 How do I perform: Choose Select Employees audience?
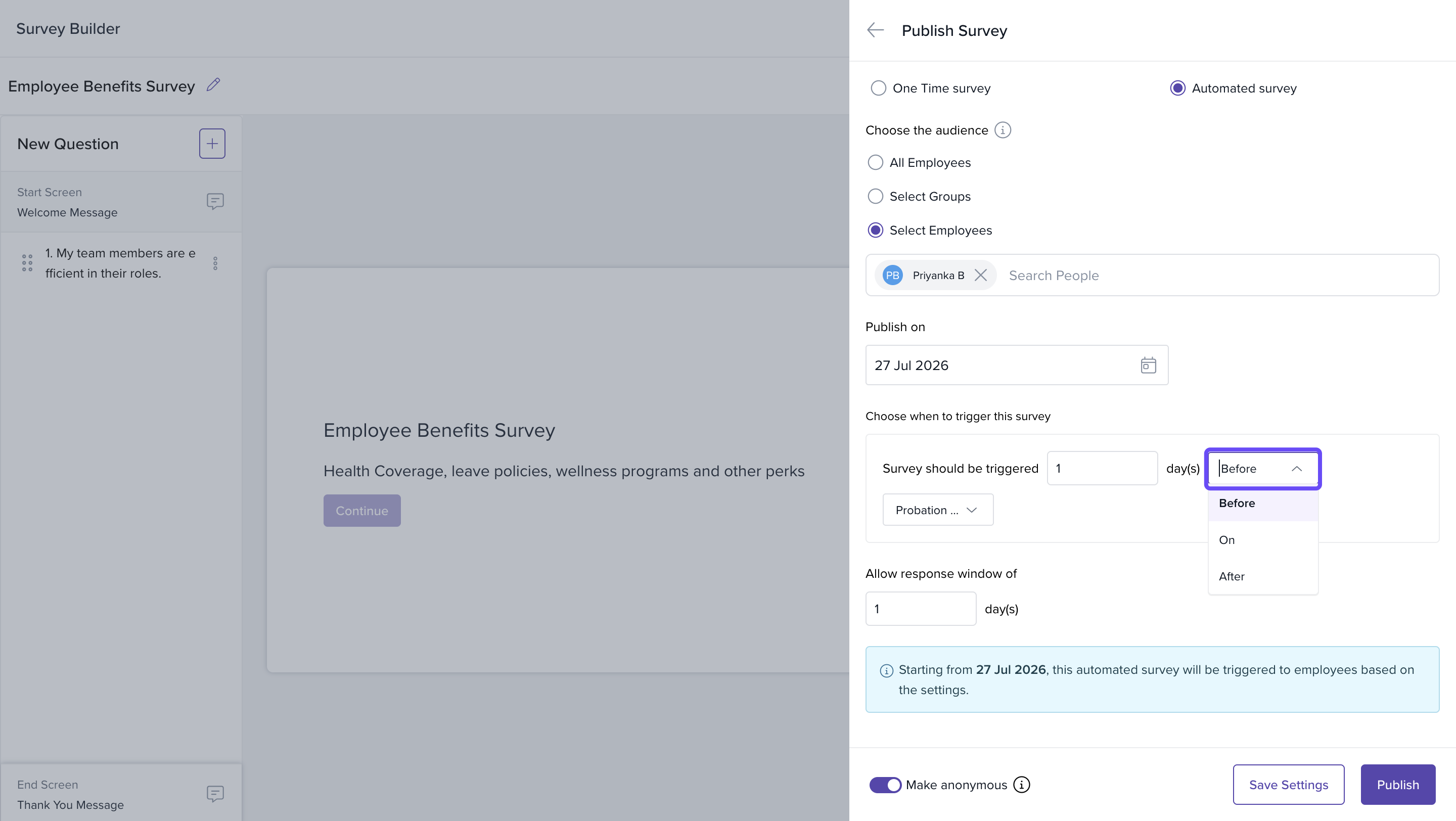[875, 231]
